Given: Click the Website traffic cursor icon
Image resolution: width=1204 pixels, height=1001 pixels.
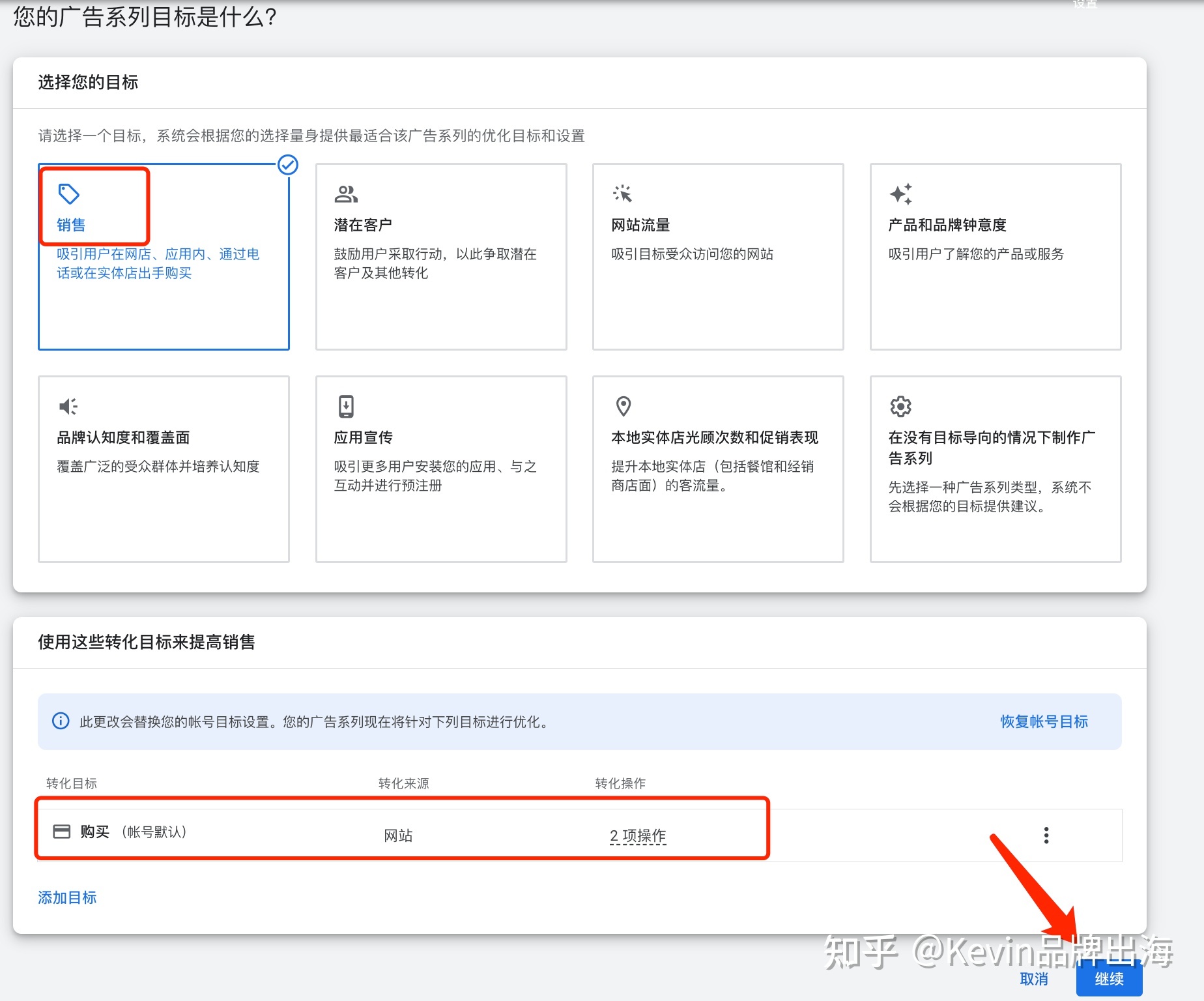Looking at the screenshot, I should (622, 194).
